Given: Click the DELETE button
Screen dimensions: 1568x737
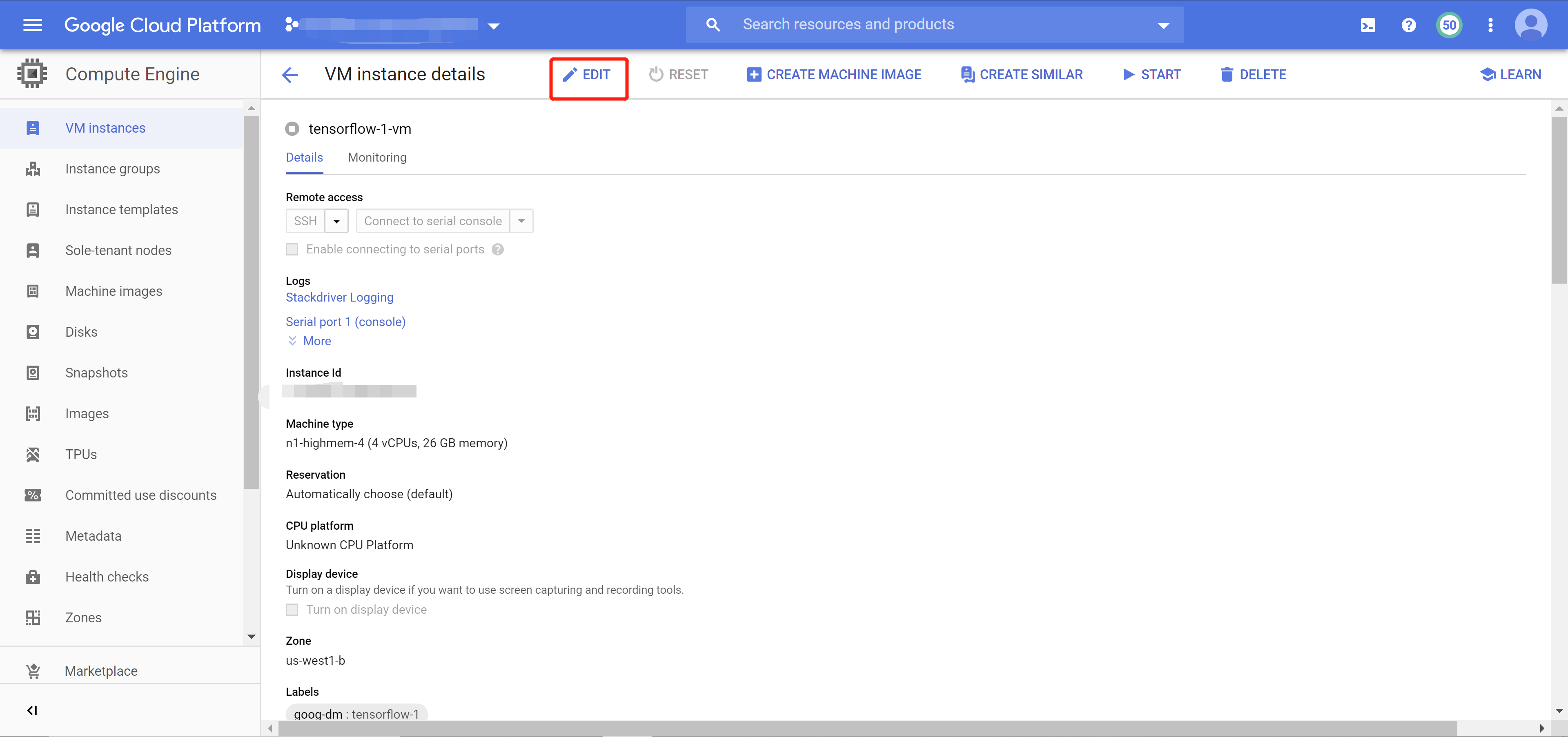Looking at the screenshot, I should [x=1253, y=75].
